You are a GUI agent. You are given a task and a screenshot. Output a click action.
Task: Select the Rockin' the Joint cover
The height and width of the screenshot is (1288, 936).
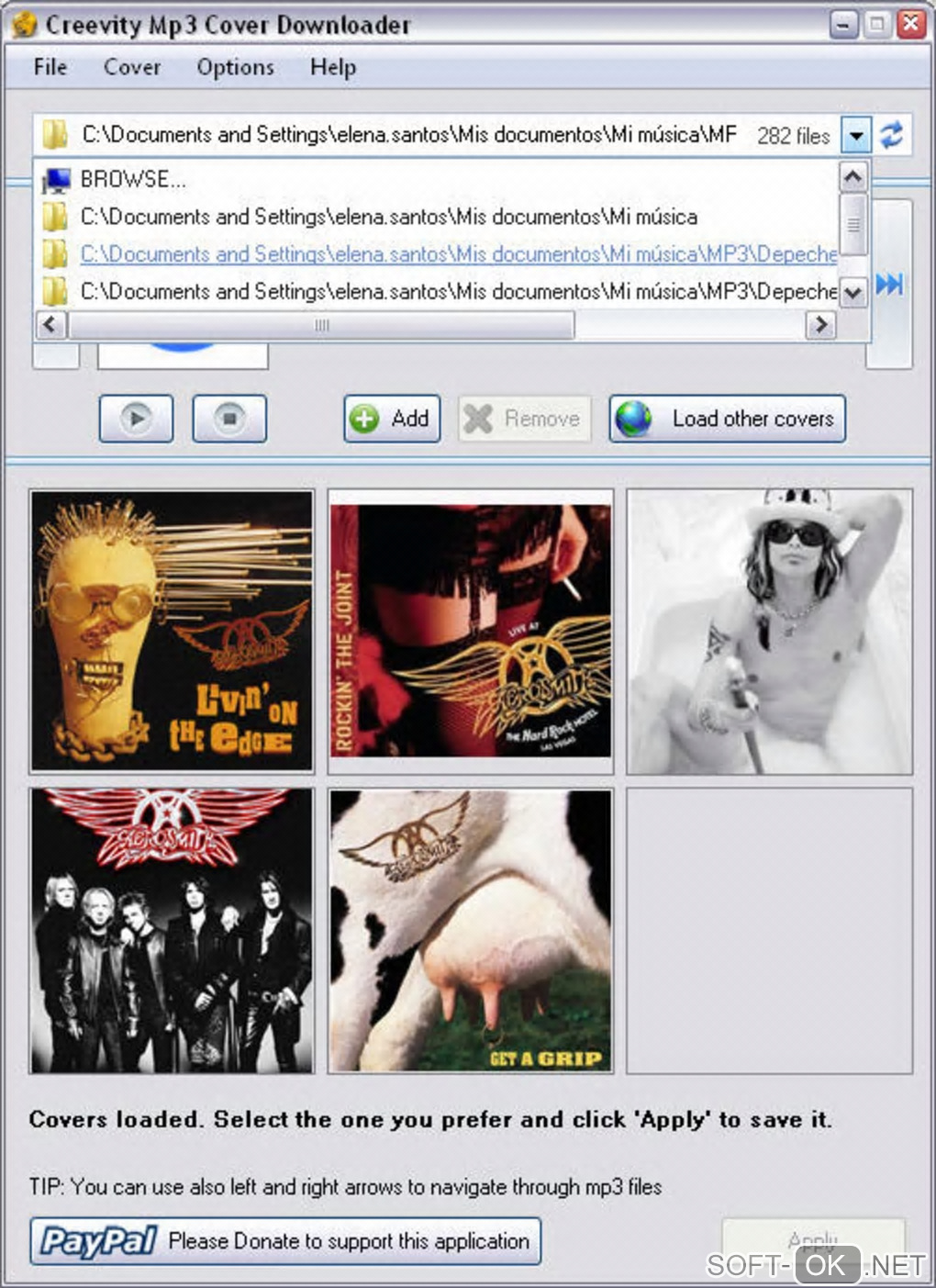point(471,631)
